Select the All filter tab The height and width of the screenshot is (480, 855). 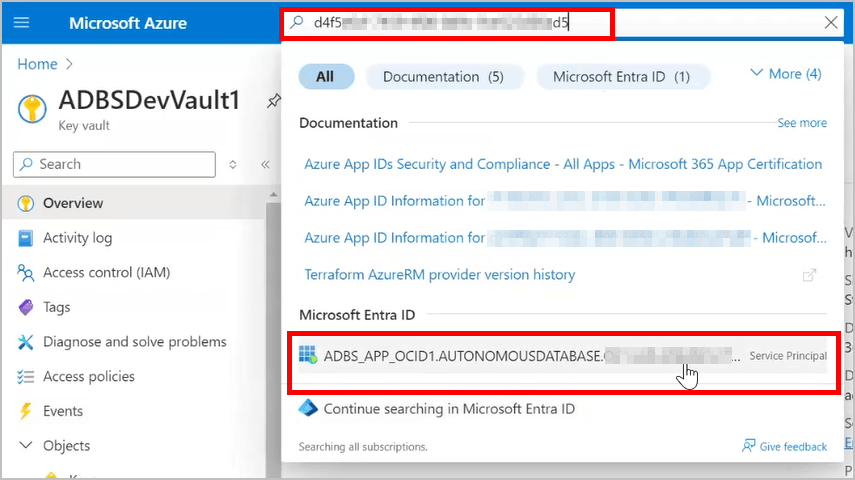(325, 77)
